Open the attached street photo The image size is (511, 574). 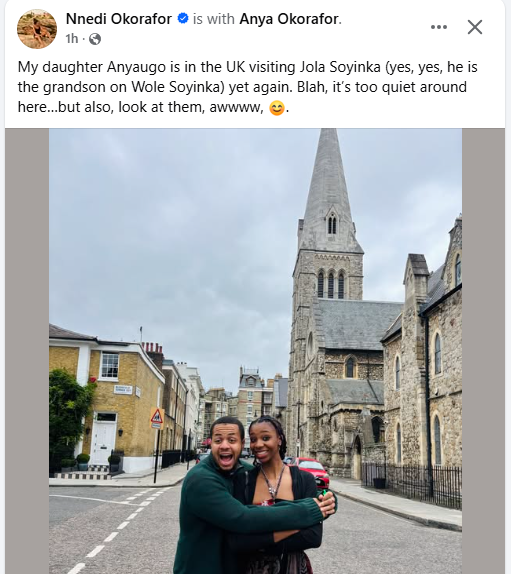[x=256, y=351]
